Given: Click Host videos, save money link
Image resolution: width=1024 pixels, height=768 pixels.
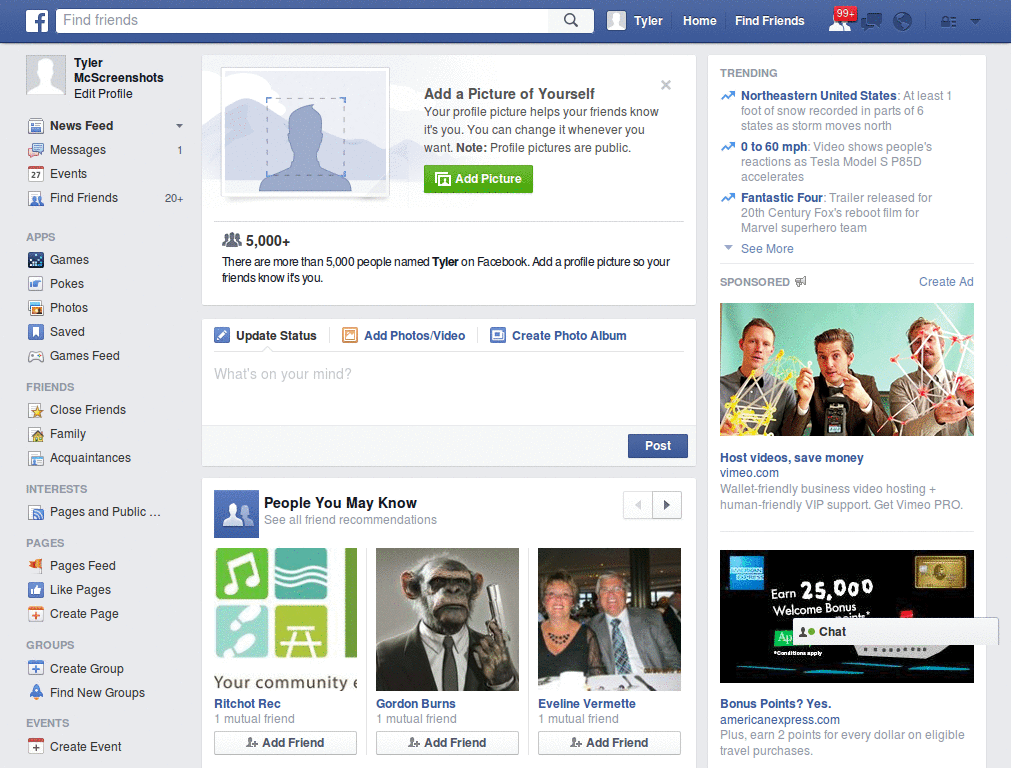Looking at the screenshot, I should point(792,458).
